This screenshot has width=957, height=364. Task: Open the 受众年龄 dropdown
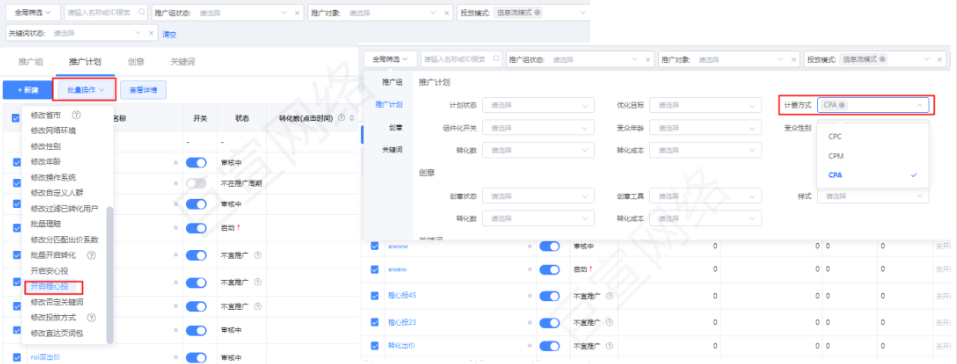coord(706,128)
